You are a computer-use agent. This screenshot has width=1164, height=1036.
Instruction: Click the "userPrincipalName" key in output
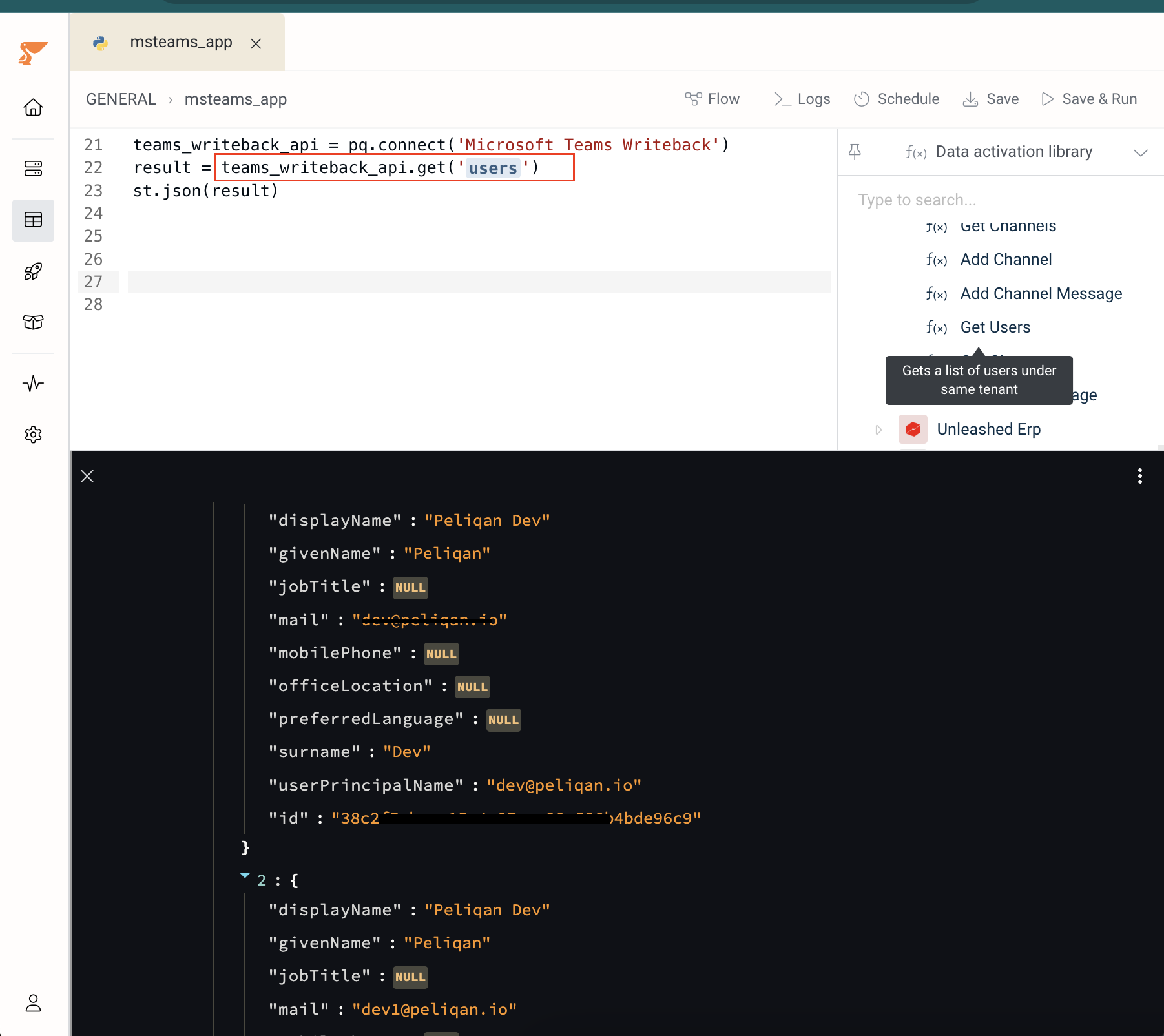pyautogui.click(x=366, y=785)
